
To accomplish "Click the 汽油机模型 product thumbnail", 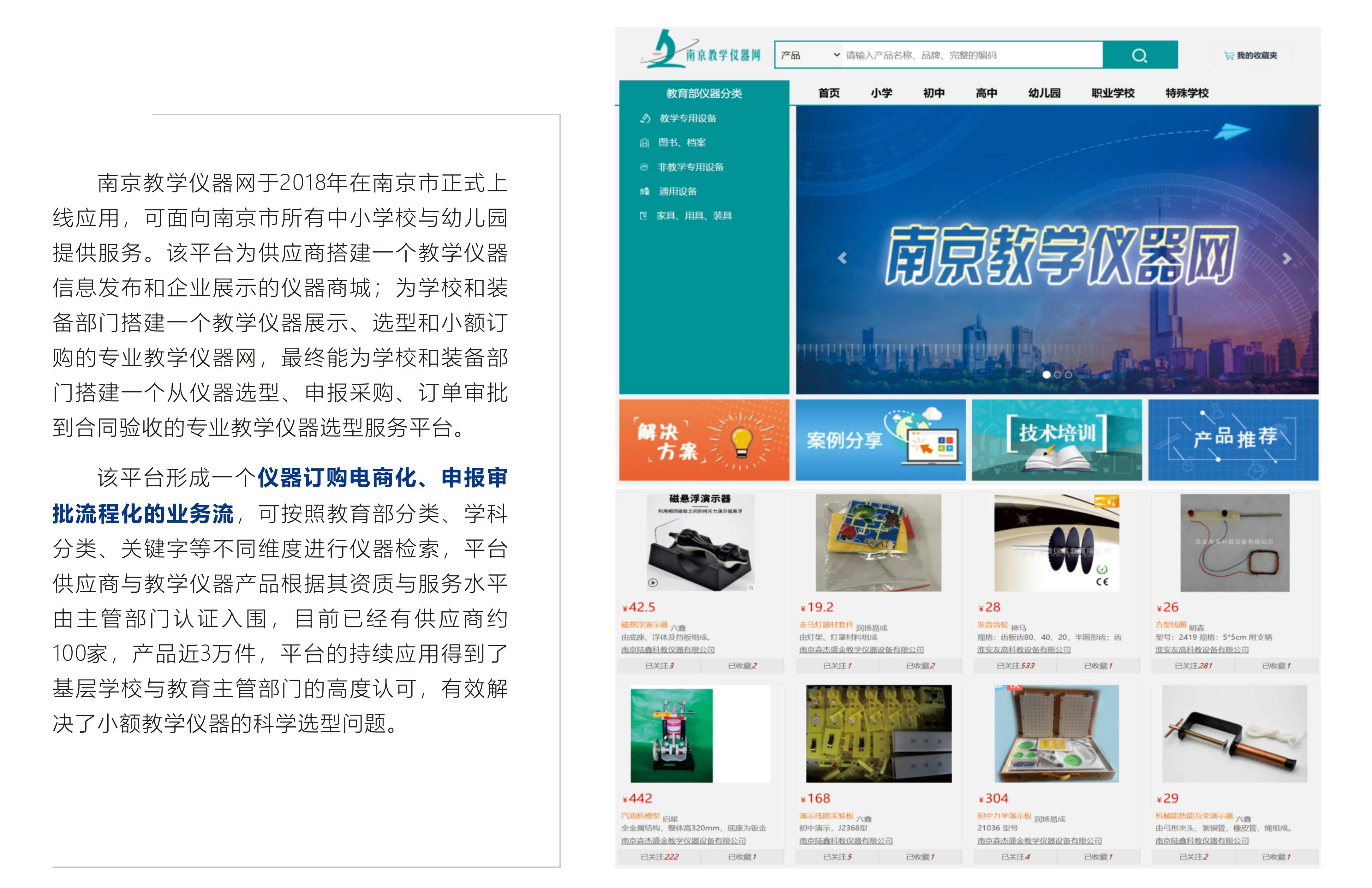I will click(671, 735).
